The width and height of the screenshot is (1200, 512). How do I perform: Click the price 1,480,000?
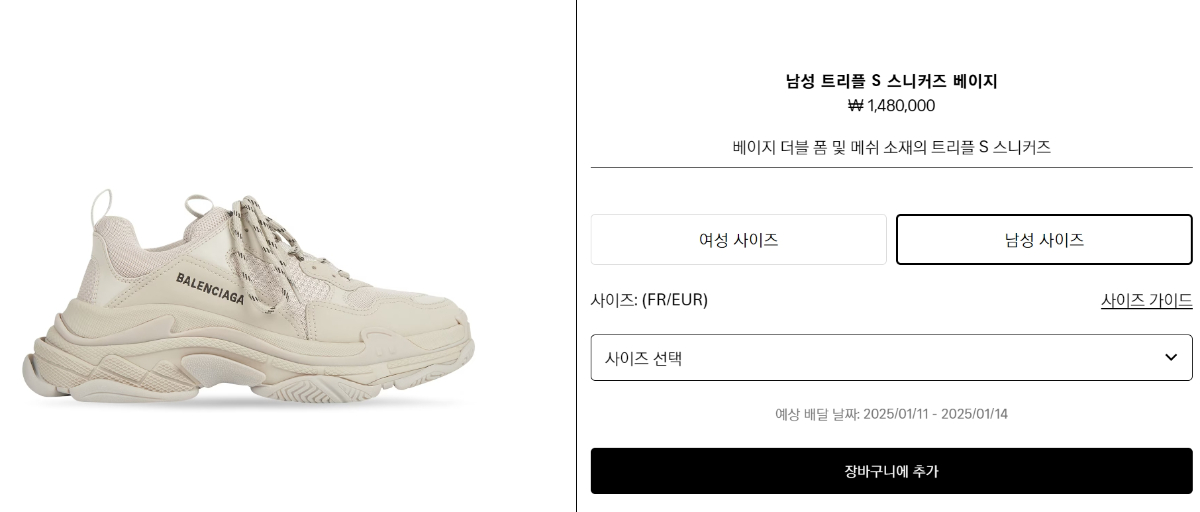tap(901, 106)
